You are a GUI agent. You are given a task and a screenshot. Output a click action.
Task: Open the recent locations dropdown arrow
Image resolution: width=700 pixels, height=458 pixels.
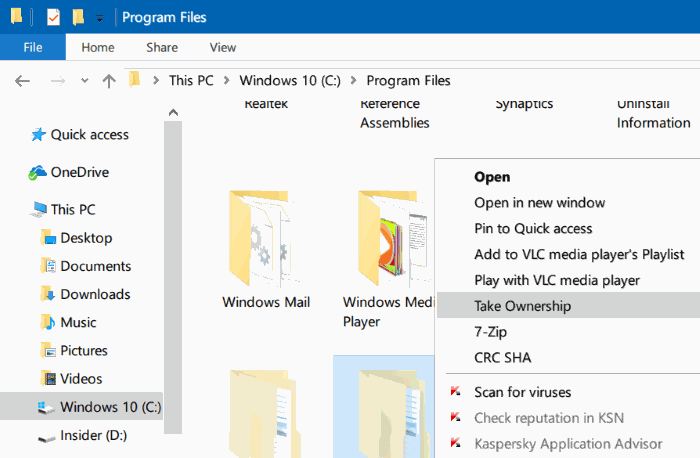click(x=84, y=81)
